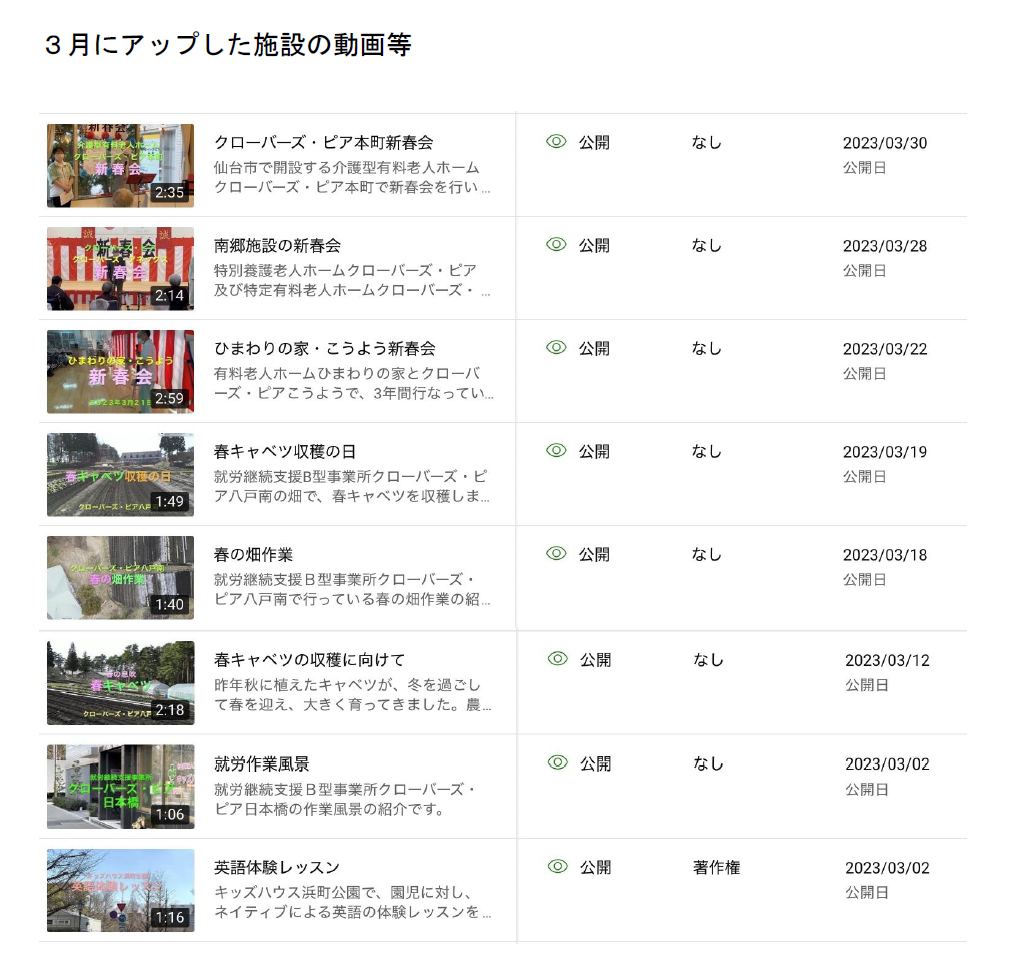Click the eye icon for 就労作業風景

(x=557, y=763)
